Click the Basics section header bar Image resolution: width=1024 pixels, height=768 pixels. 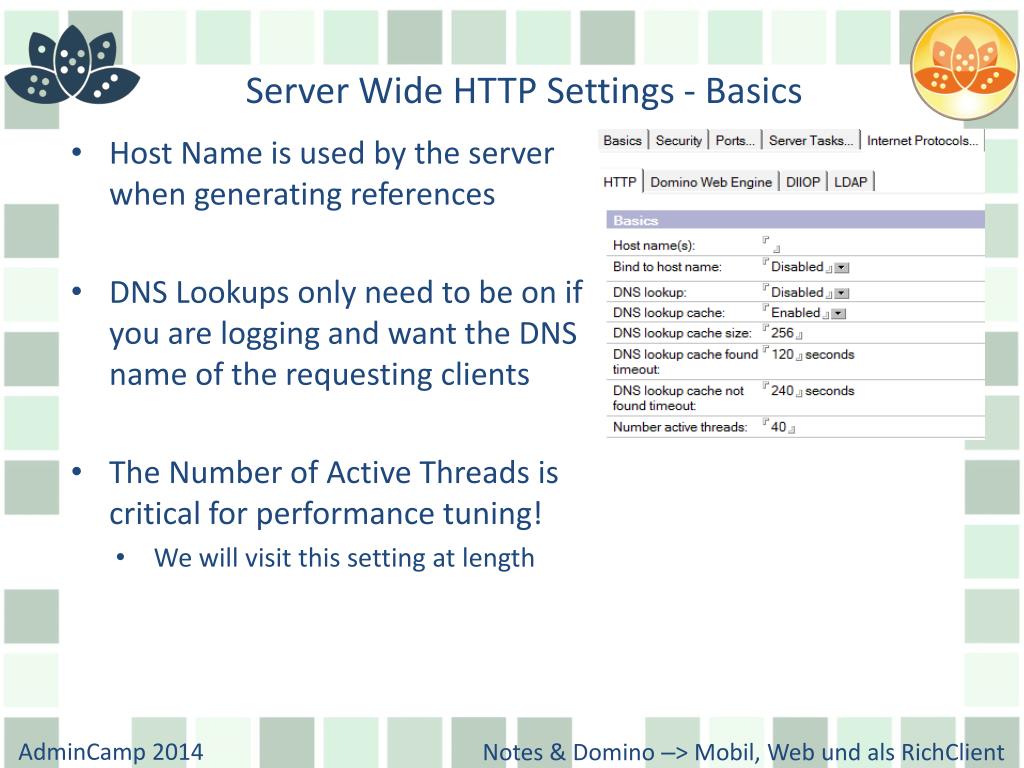(795, 220)
